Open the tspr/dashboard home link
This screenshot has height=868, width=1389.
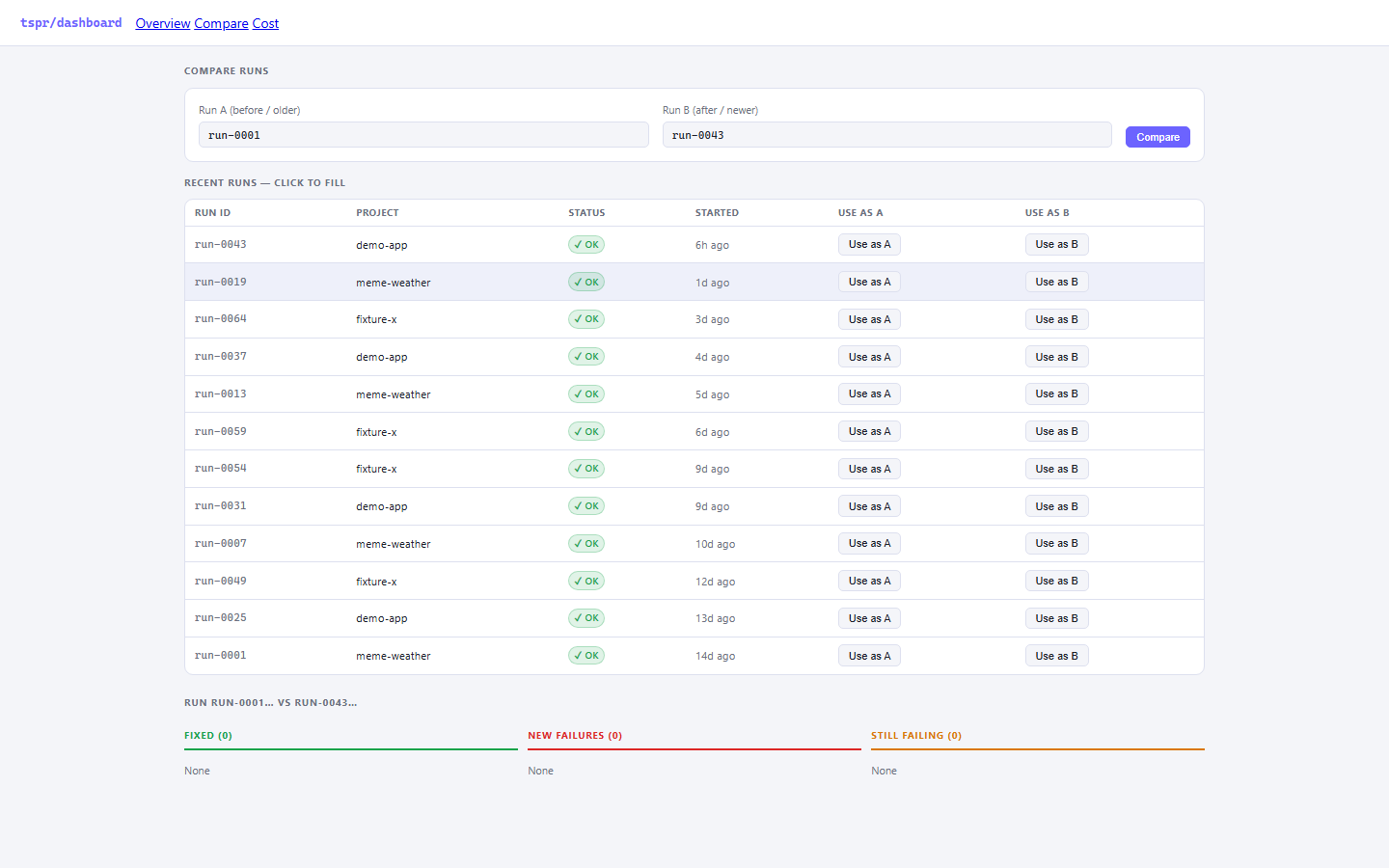click(70, 23)
